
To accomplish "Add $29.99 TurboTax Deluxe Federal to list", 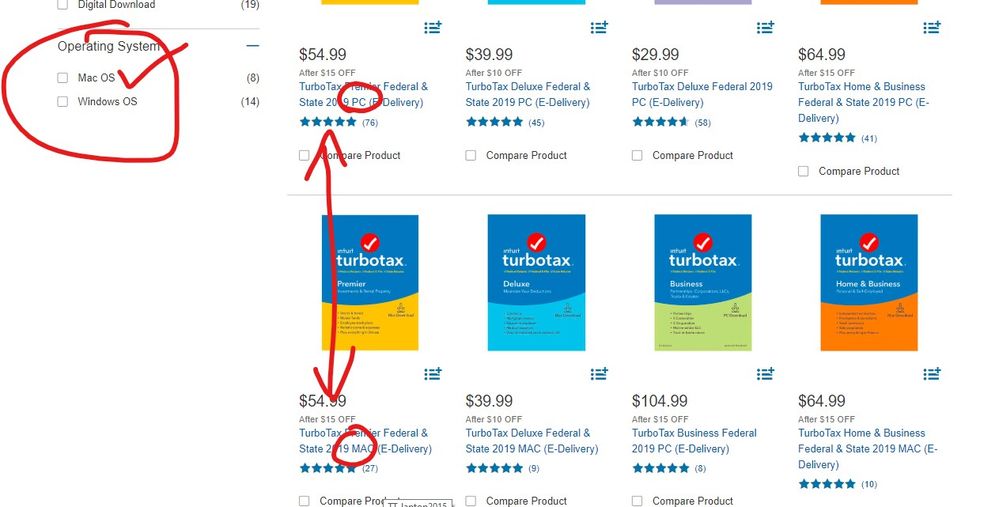I will point(765,27).
